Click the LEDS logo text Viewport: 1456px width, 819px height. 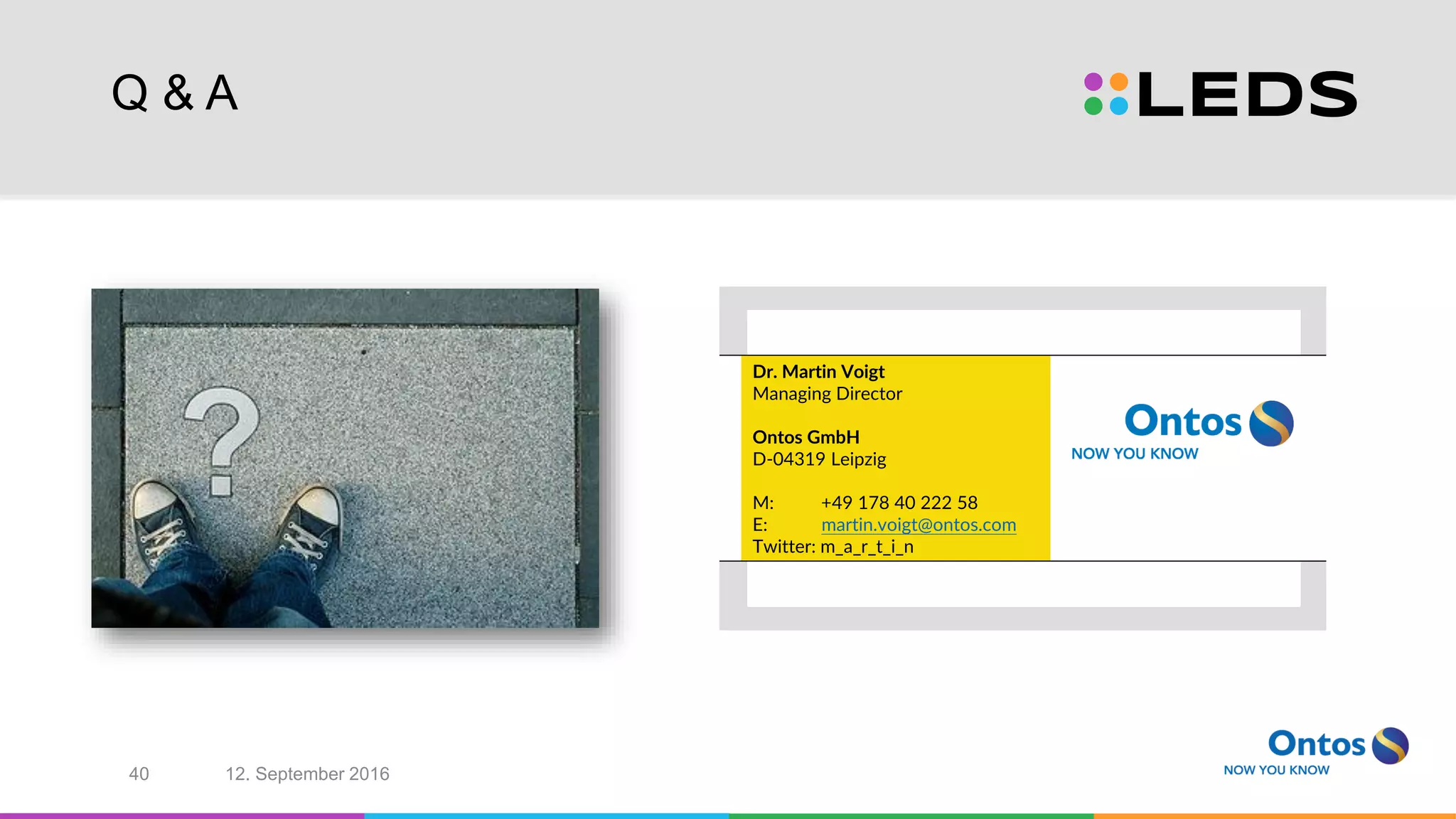[1247, 95]
